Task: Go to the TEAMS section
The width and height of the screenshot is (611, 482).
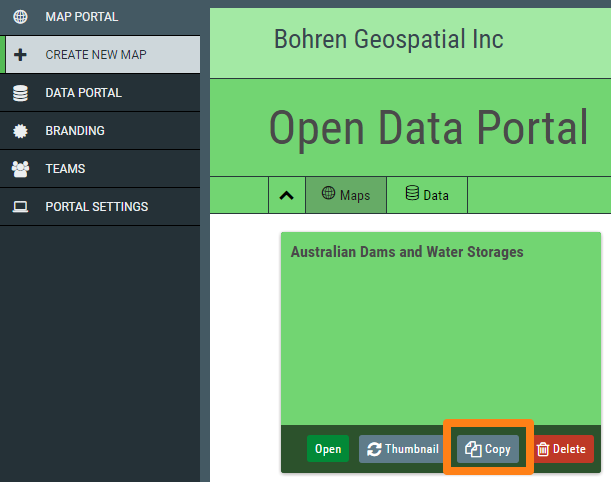Action: pyautogui.click(x=100, y=169)
